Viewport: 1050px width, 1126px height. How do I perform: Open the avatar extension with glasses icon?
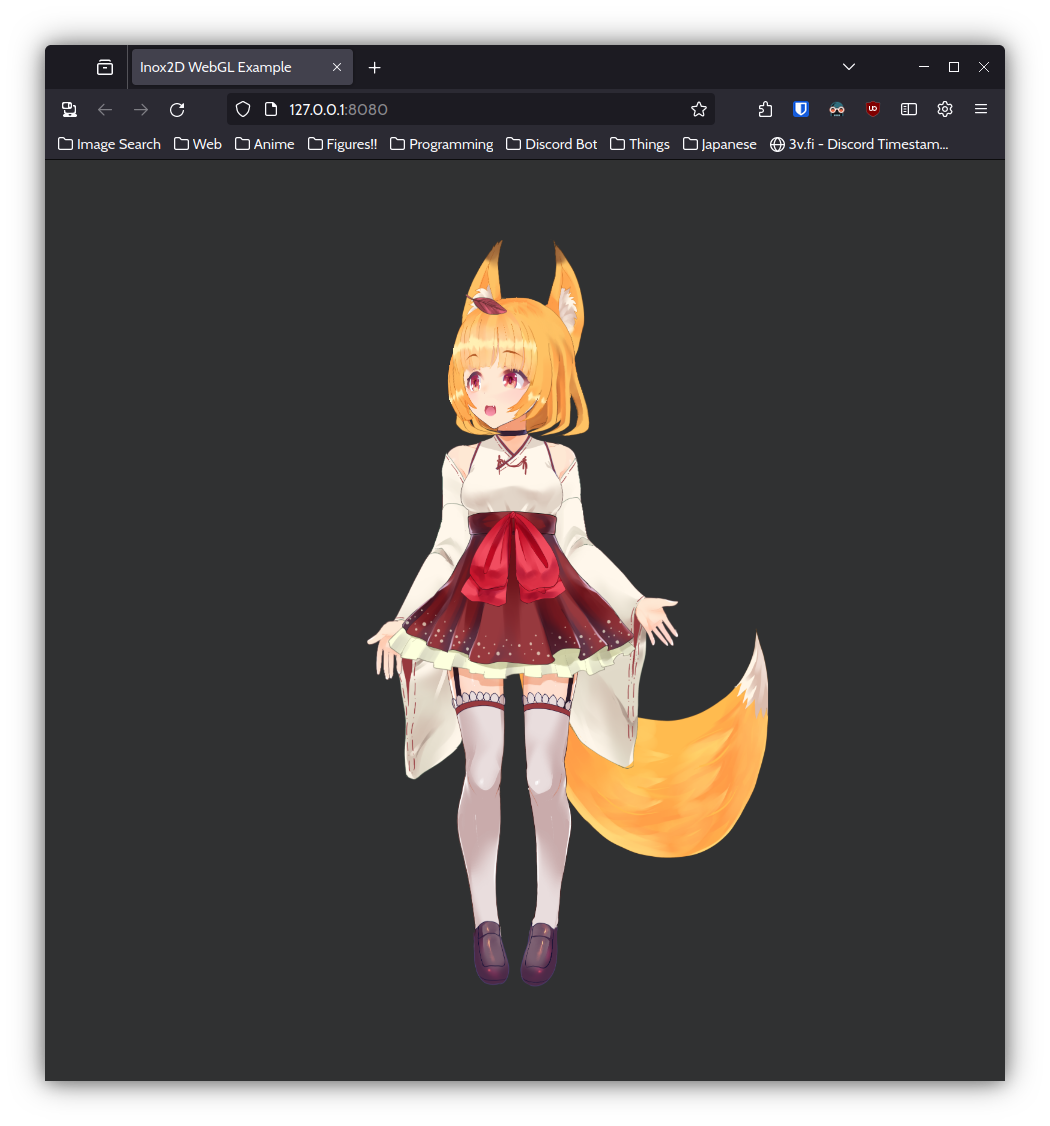pyautogui.click(x=837, y=109)
